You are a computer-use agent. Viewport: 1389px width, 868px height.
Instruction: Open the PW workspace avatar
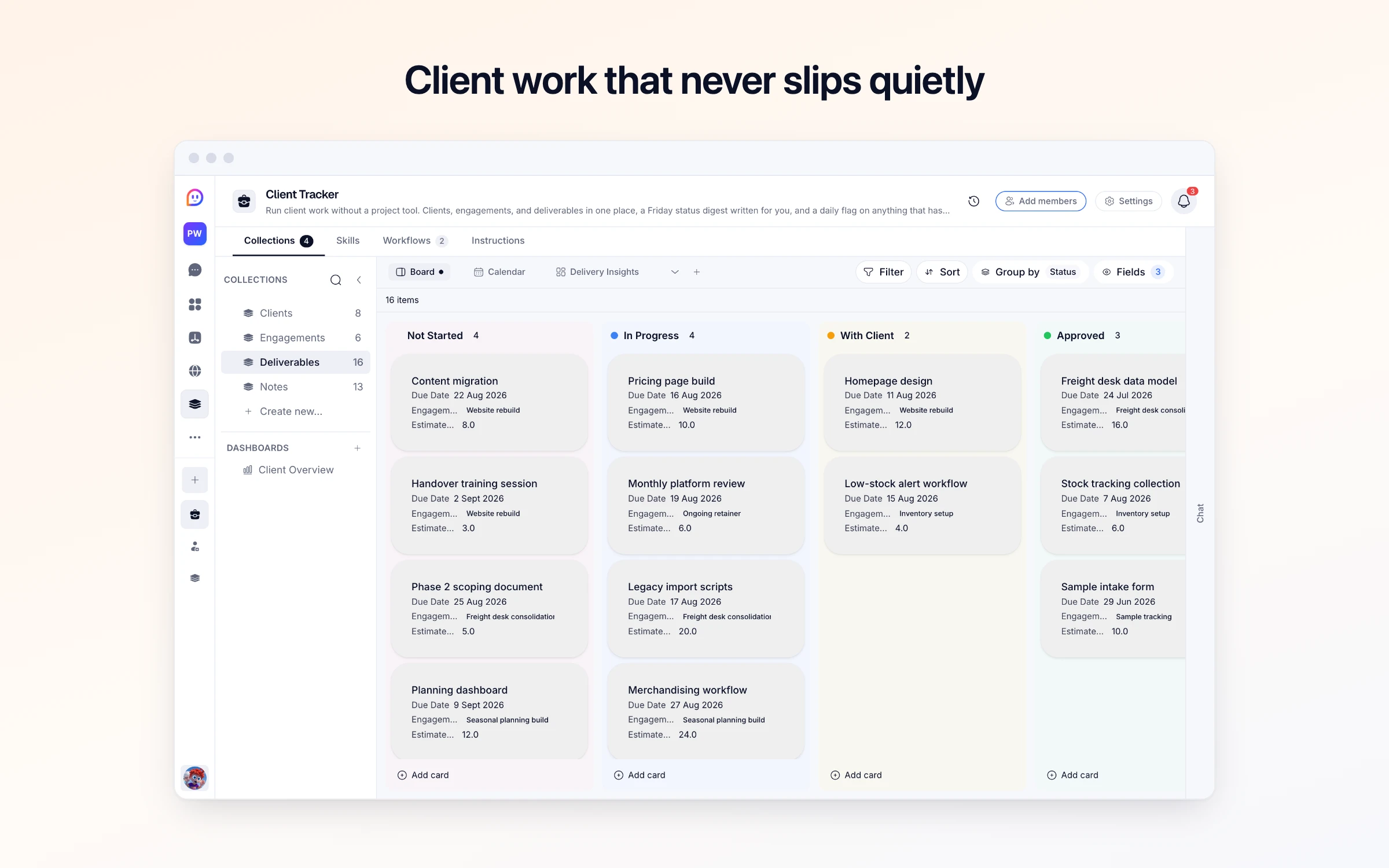195,234
